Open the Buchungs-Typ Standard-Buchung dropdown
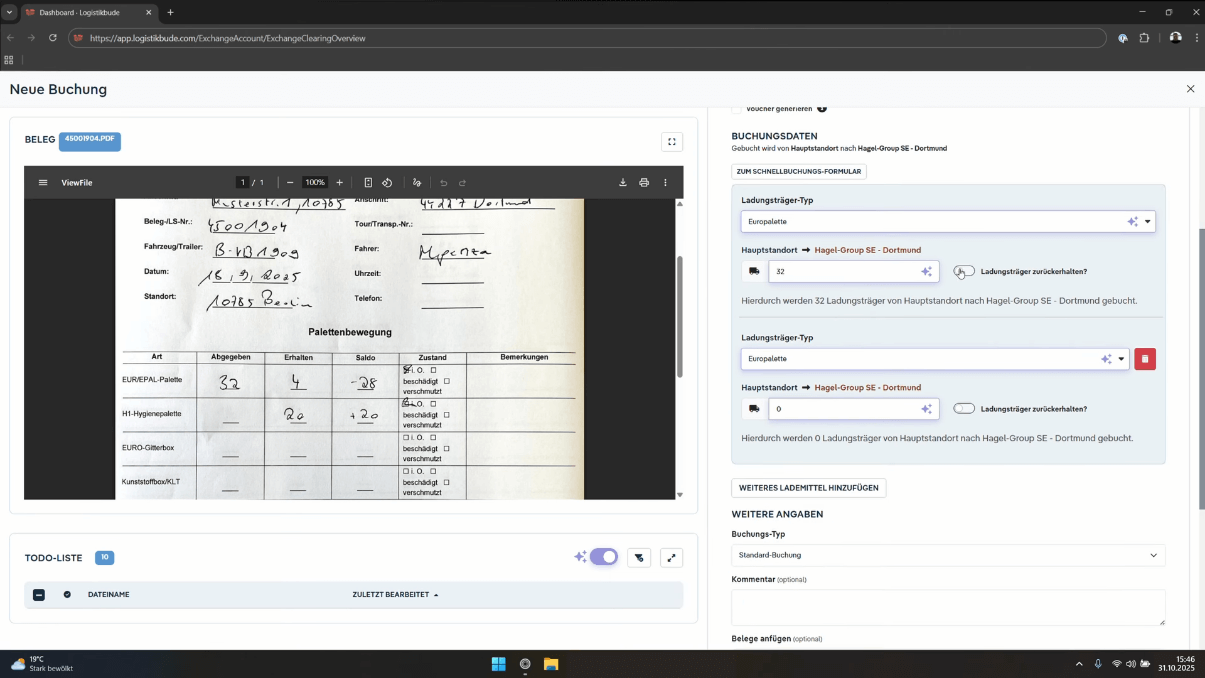1205x678 pixels. click(x=948, y=555)
